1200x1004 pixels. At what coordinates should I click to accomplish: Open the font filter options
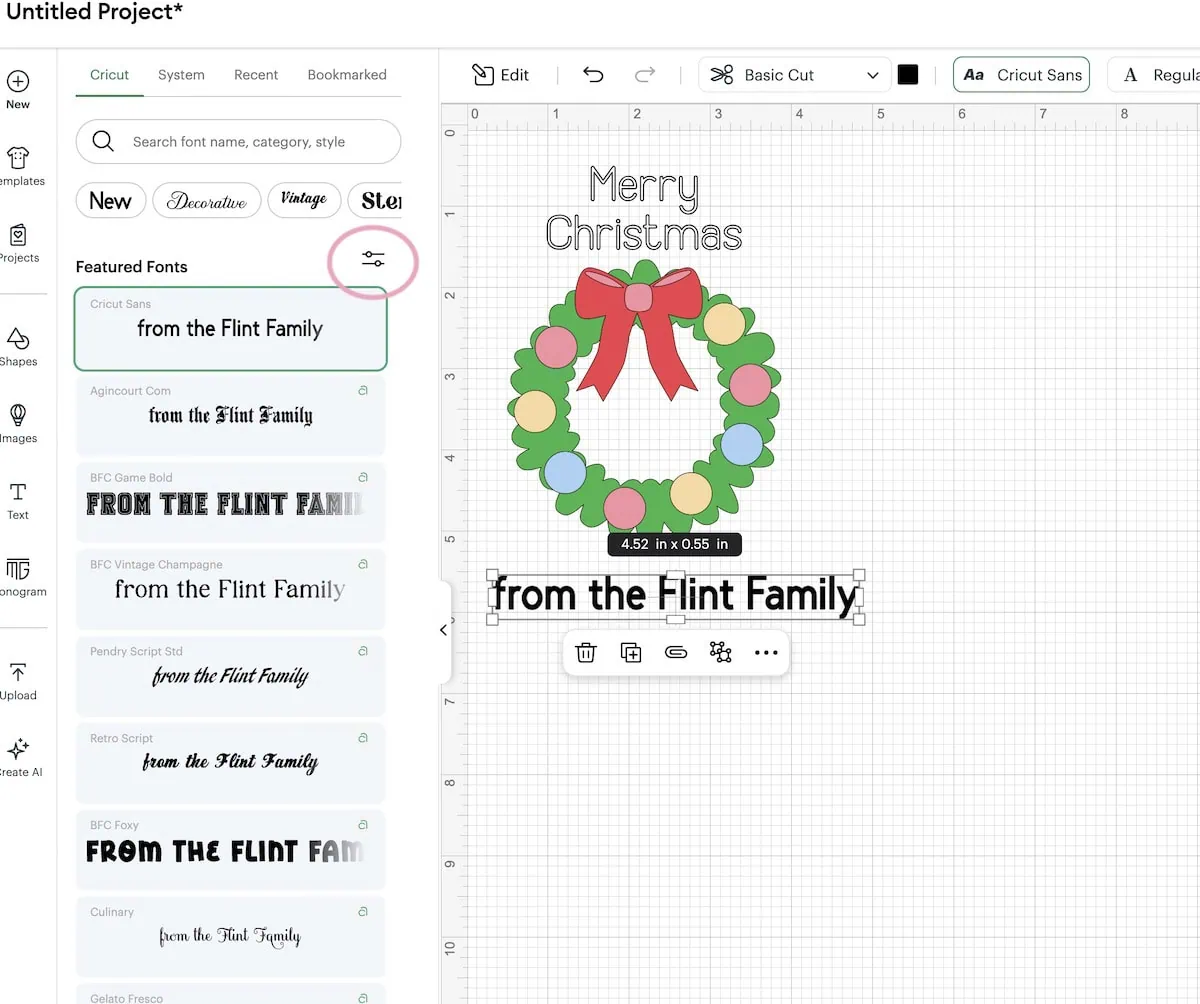(x=373, y=258)
